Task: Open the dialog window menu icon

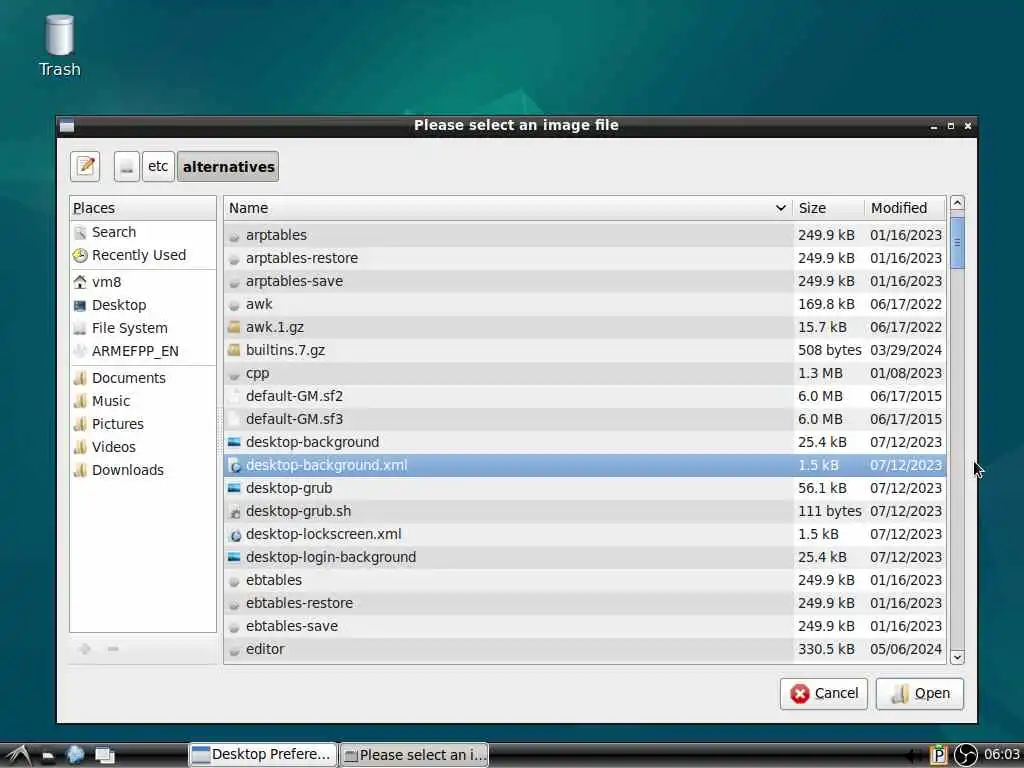Action: (67, 126)
